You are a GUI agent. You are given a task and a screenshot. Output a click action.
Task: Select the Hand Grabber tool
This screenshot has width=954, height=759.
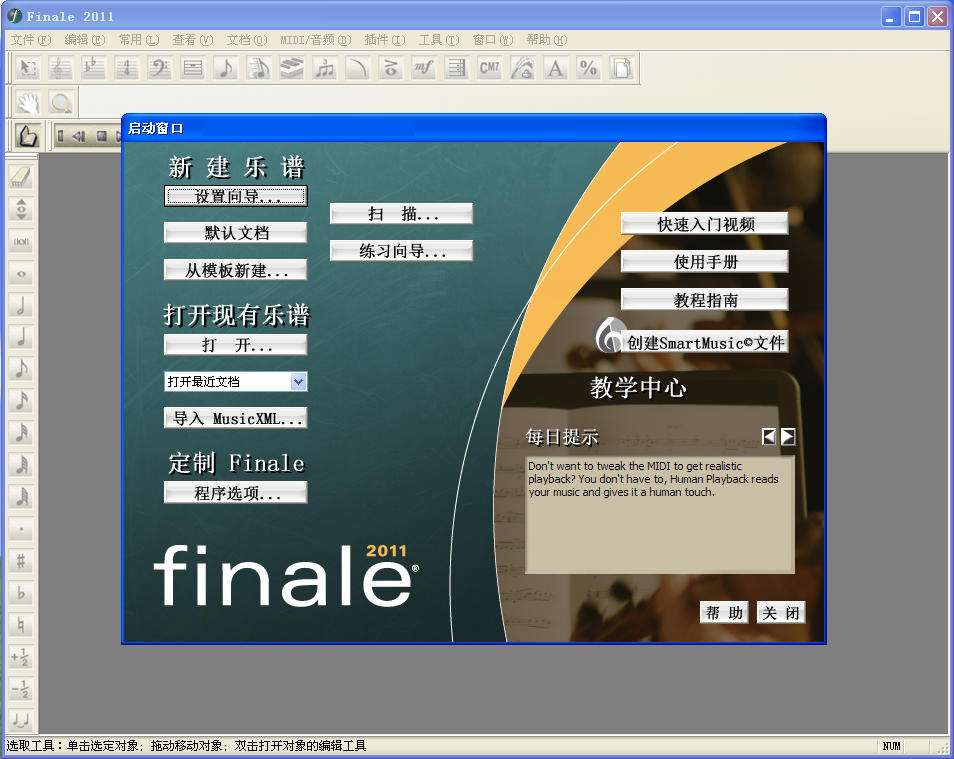coord(27,102)
